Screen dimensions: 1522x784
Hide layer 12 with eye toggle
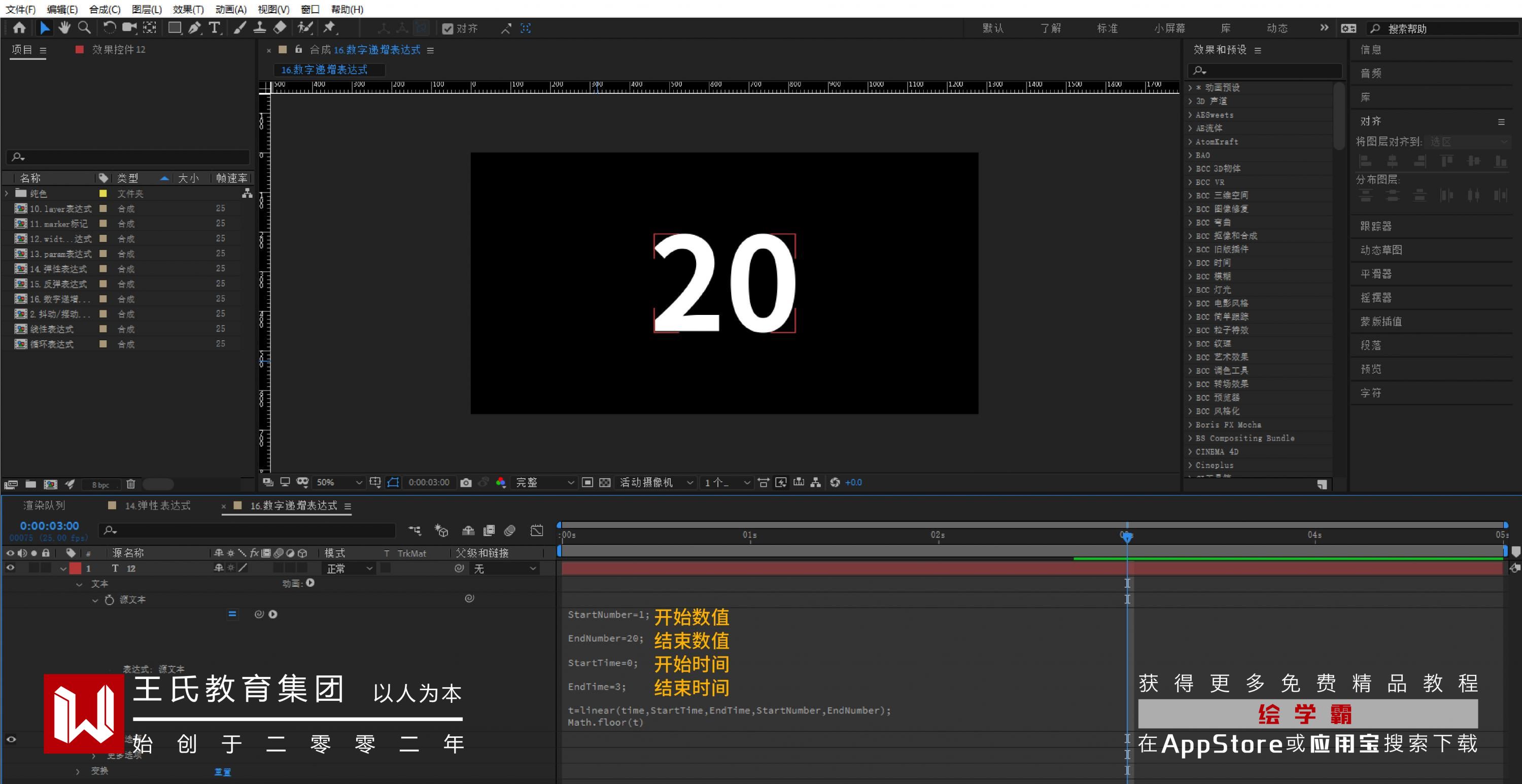[x=10, y=568]
